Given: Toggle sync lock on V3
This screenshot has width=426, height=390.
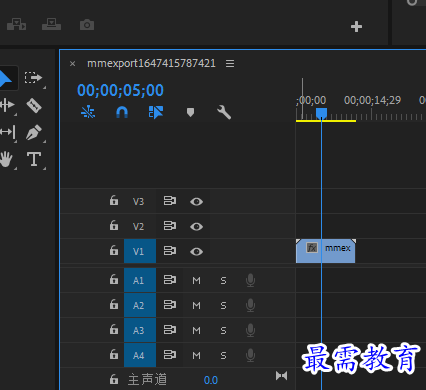Looking at the screenshot, I should pyautogui.click(x=170, y=201).
